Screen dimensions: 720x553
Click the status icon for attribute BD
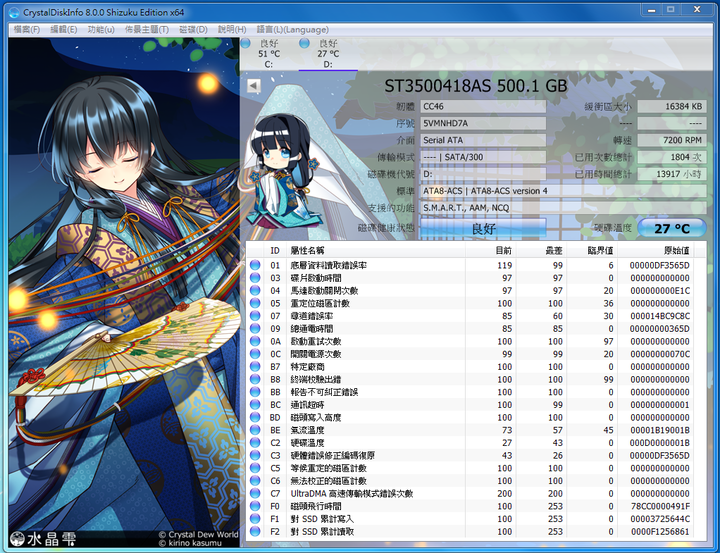tap(255, 417)
